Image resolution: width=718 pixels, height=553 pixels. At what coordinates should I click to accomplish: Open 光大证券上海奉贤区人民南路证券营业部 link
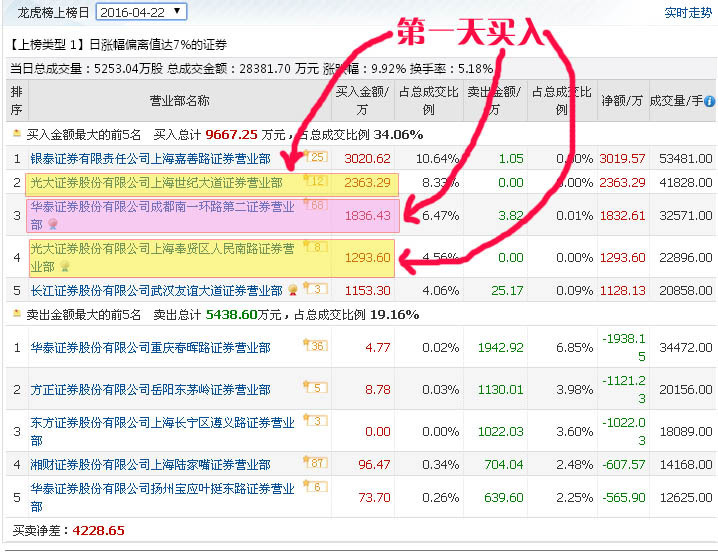[x=162, y=258]
